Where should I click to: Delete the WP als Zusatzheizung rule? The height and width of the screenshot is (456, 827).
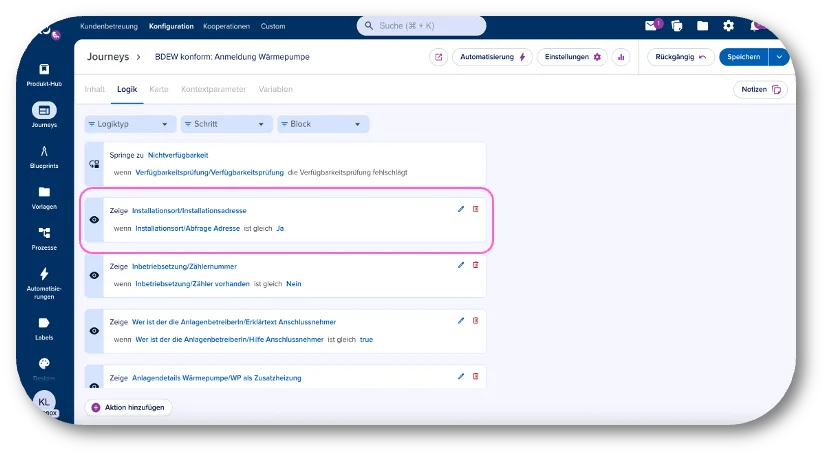tap(475, 376)
